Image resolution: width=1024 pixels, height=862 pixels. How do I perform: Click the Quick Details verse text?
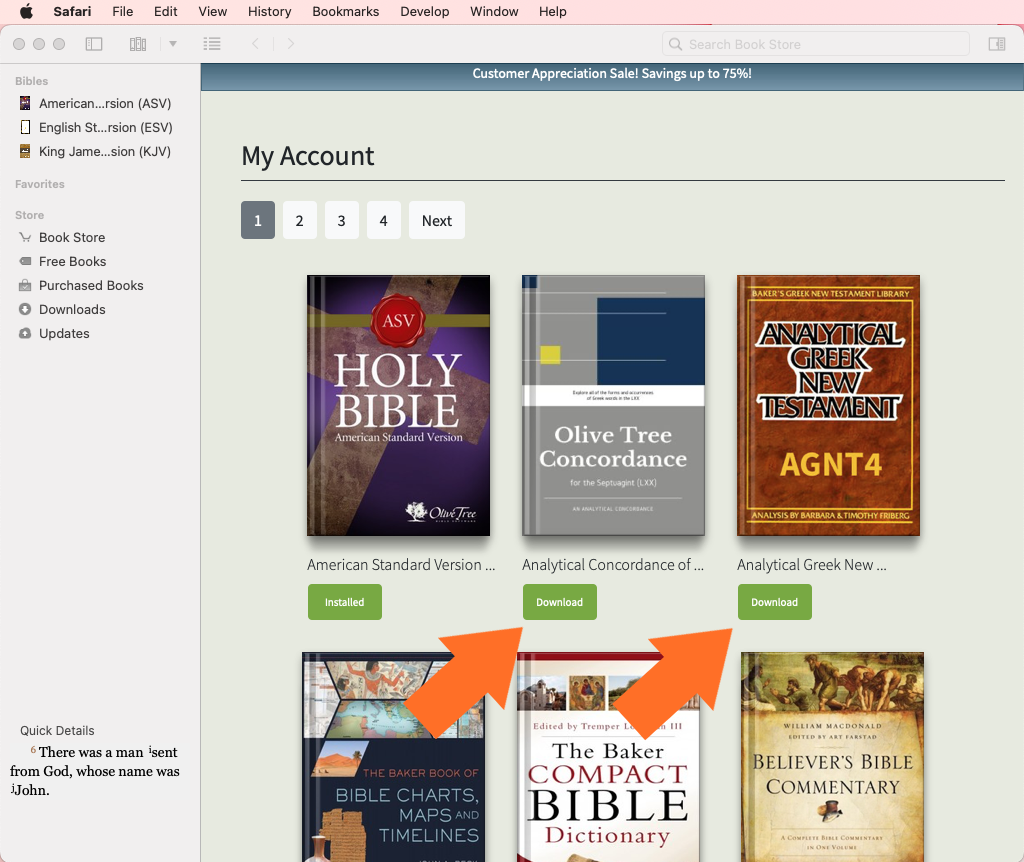coord(95,771)
